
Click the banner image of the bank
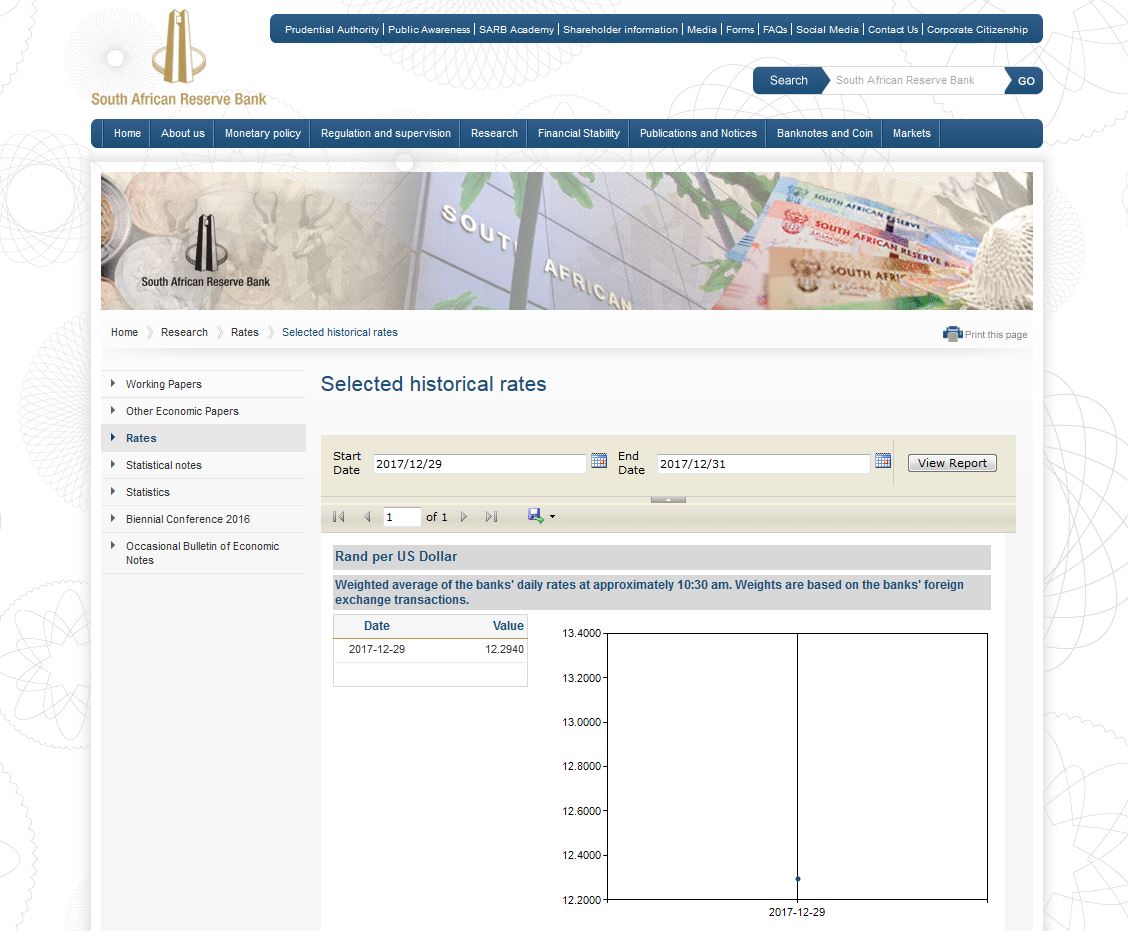566,240
